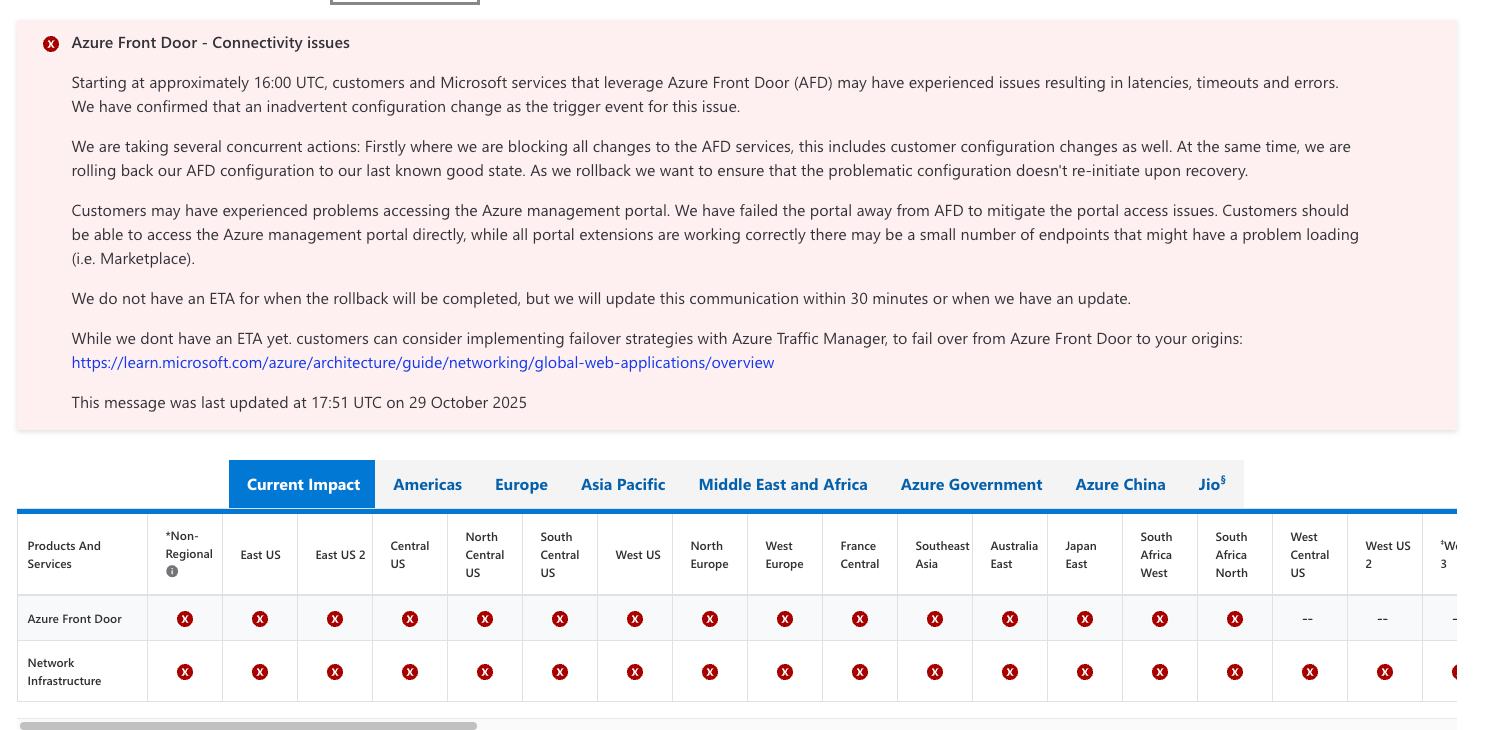Click Network Infrastructure Japan East status icon
Image resolution: width=1506 pixels, height=730 pixels.
click(x=1085, y=672)
